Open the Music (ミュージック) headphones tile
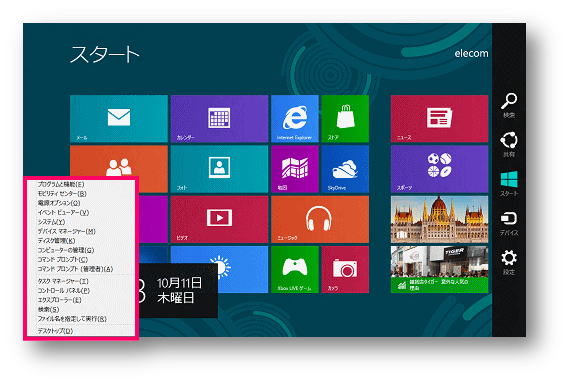Viewport: 568px width, 383px height. 320,219
